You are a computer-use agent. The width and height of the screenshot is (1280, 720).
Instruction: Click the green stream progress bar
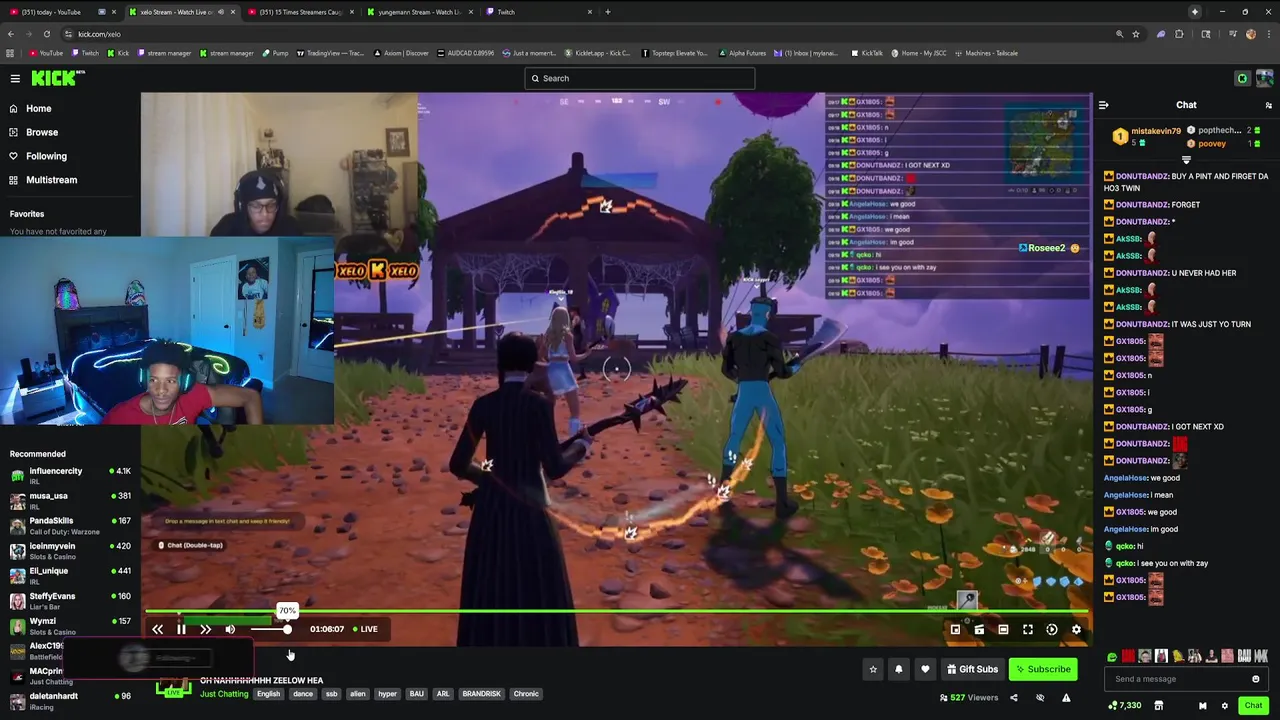click(x=616, y=611)
